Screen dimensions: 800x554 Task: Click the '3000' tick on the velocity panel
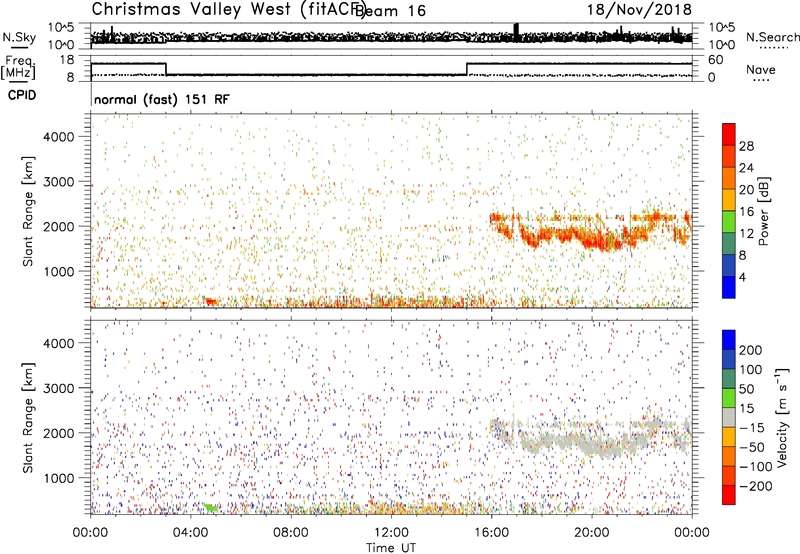(x=58, y=388)
